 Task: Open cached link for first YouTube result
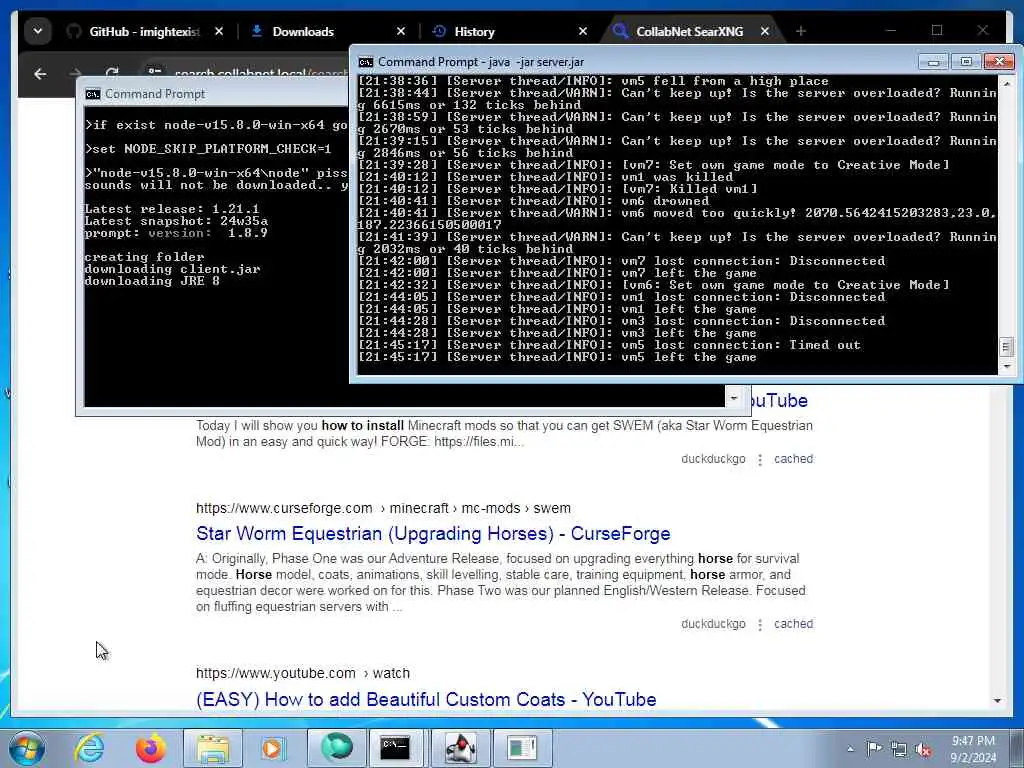793,458
